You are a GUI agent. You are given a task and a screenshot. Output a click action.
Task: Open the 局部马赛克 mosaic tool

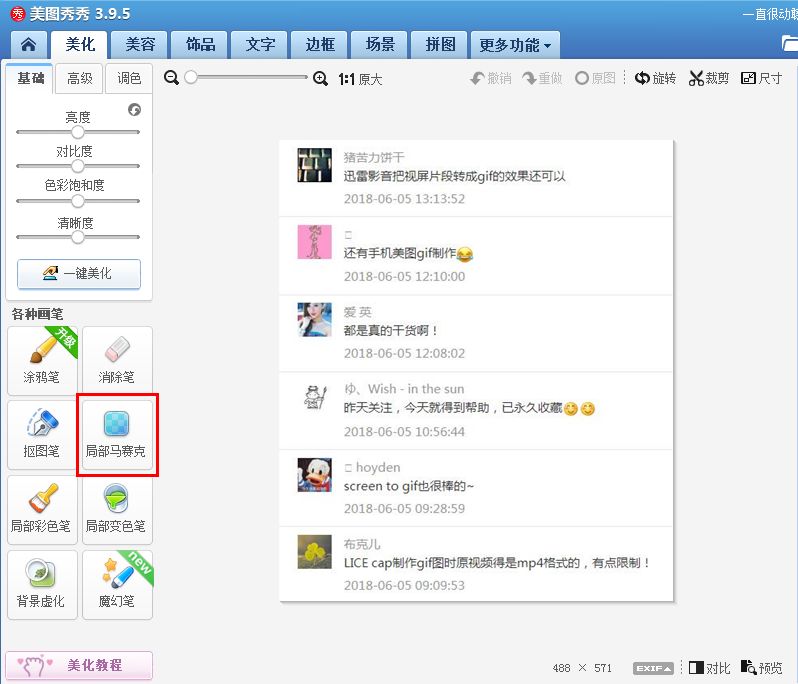coord(116,434)
